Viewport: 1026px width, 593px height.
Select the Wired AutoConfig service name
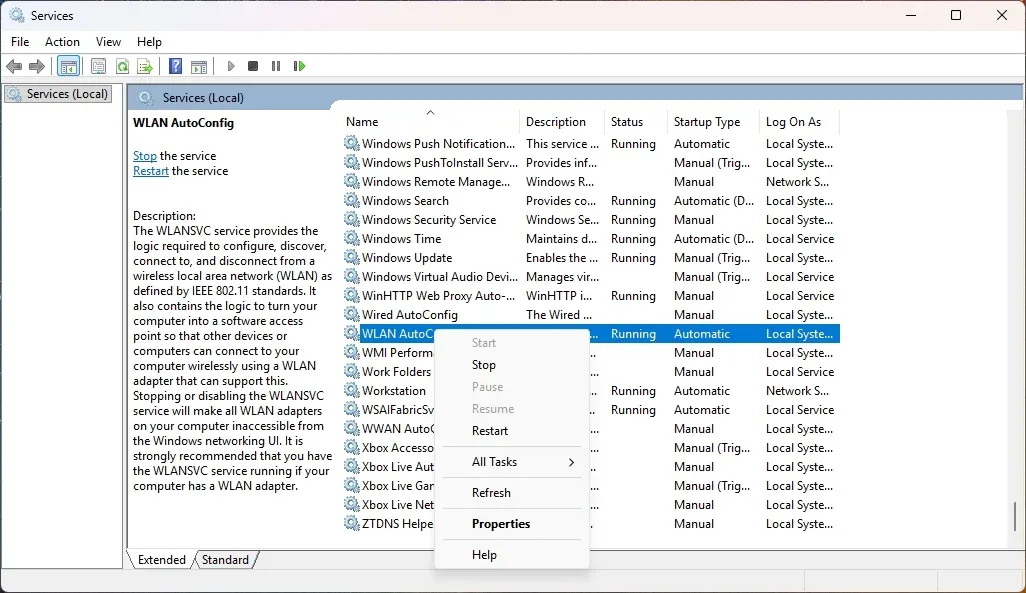[x=410, y=315]
